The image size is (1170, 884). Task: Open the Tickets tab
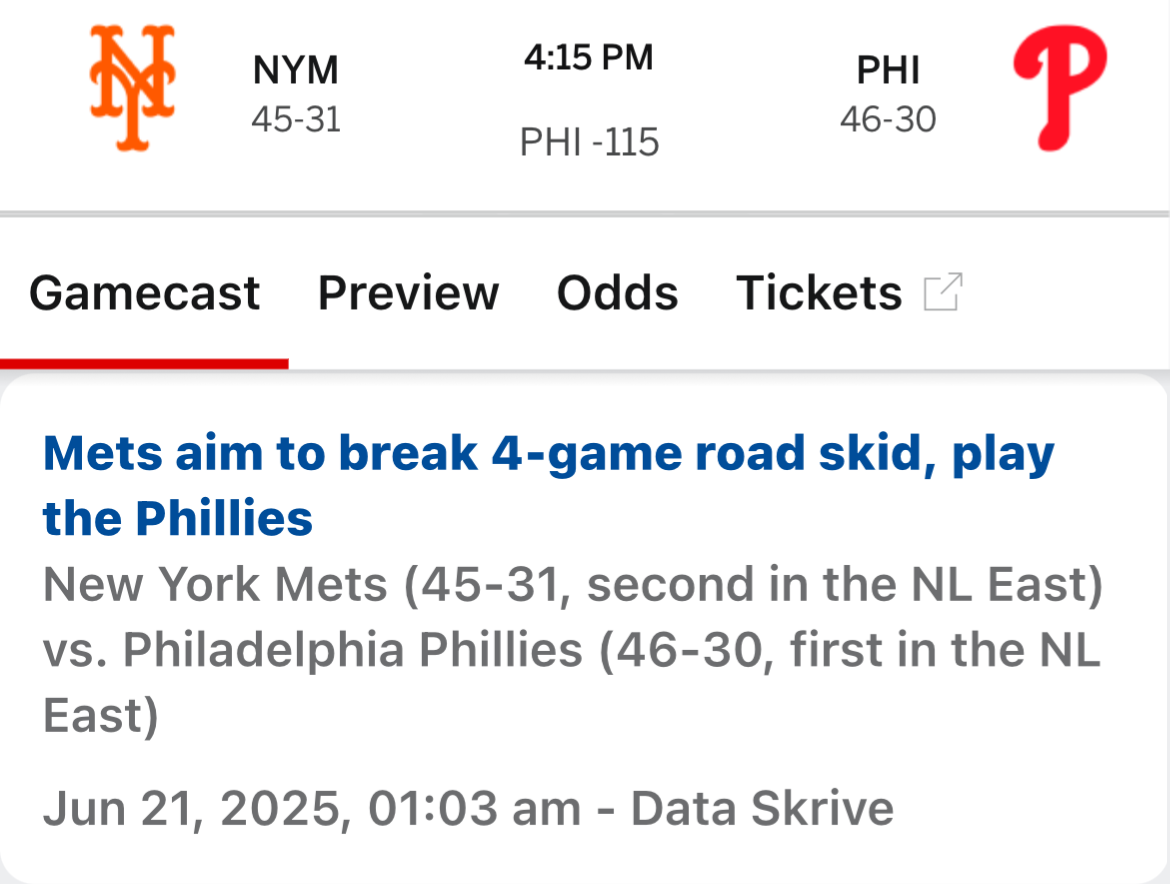(818, 293)
